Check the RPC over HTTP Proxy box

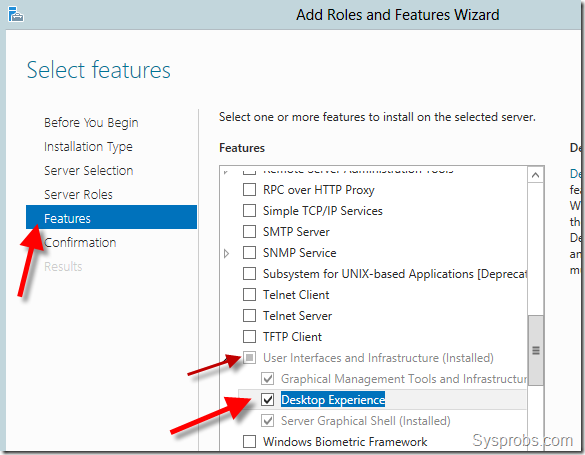point(249,189)
